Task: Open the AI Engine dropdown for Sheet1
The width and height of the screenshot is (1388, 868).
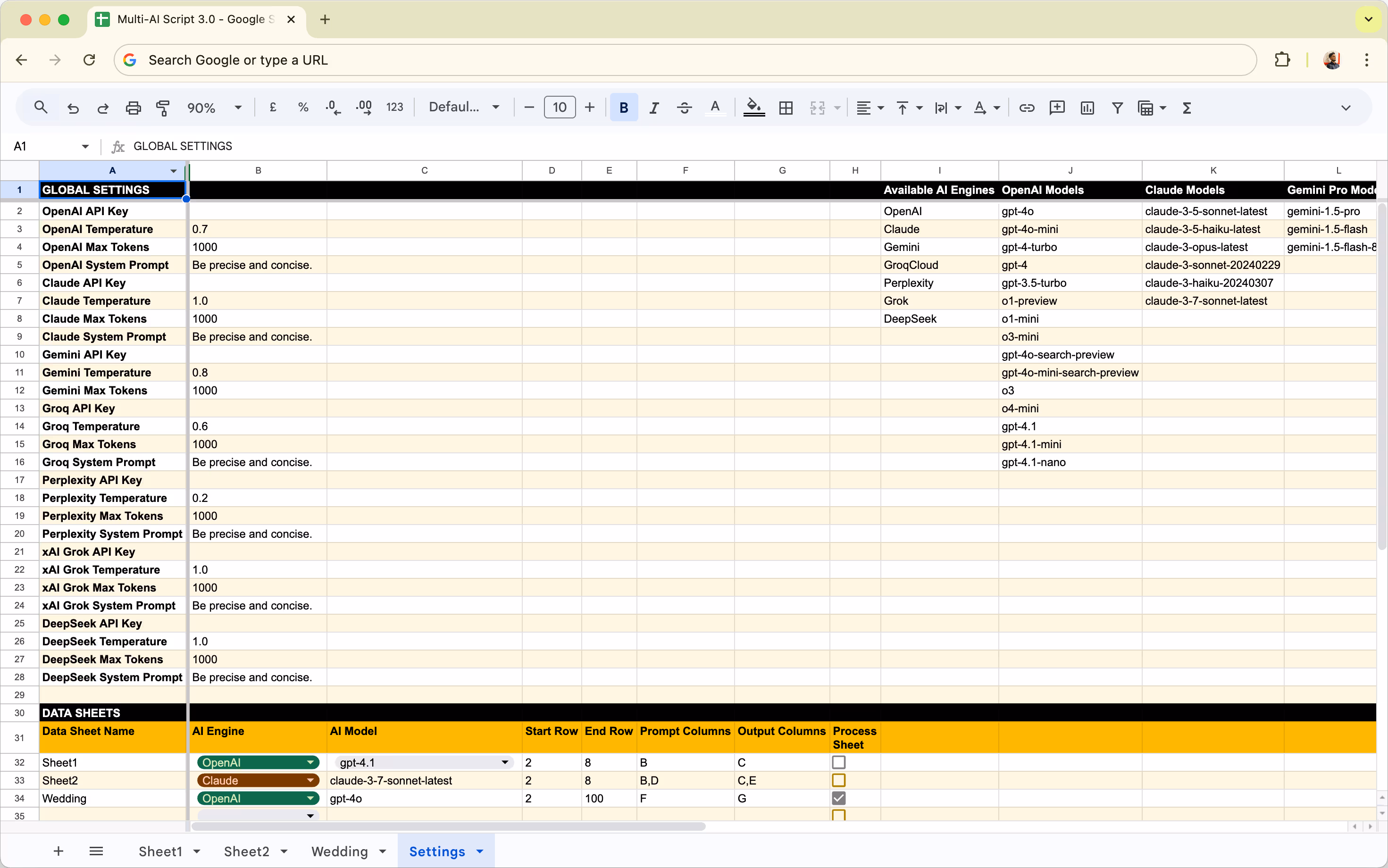Action: coord(259,762)
